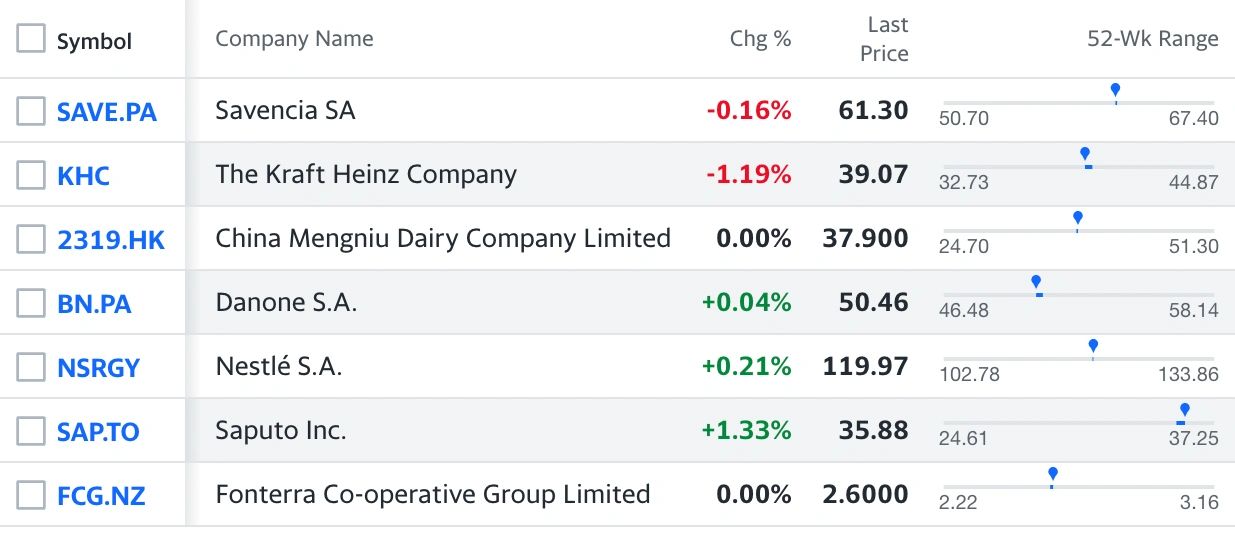The image size is (1235, 541).
Task: Tick the select-all checkbox beside Symbol
Action: 31,39
